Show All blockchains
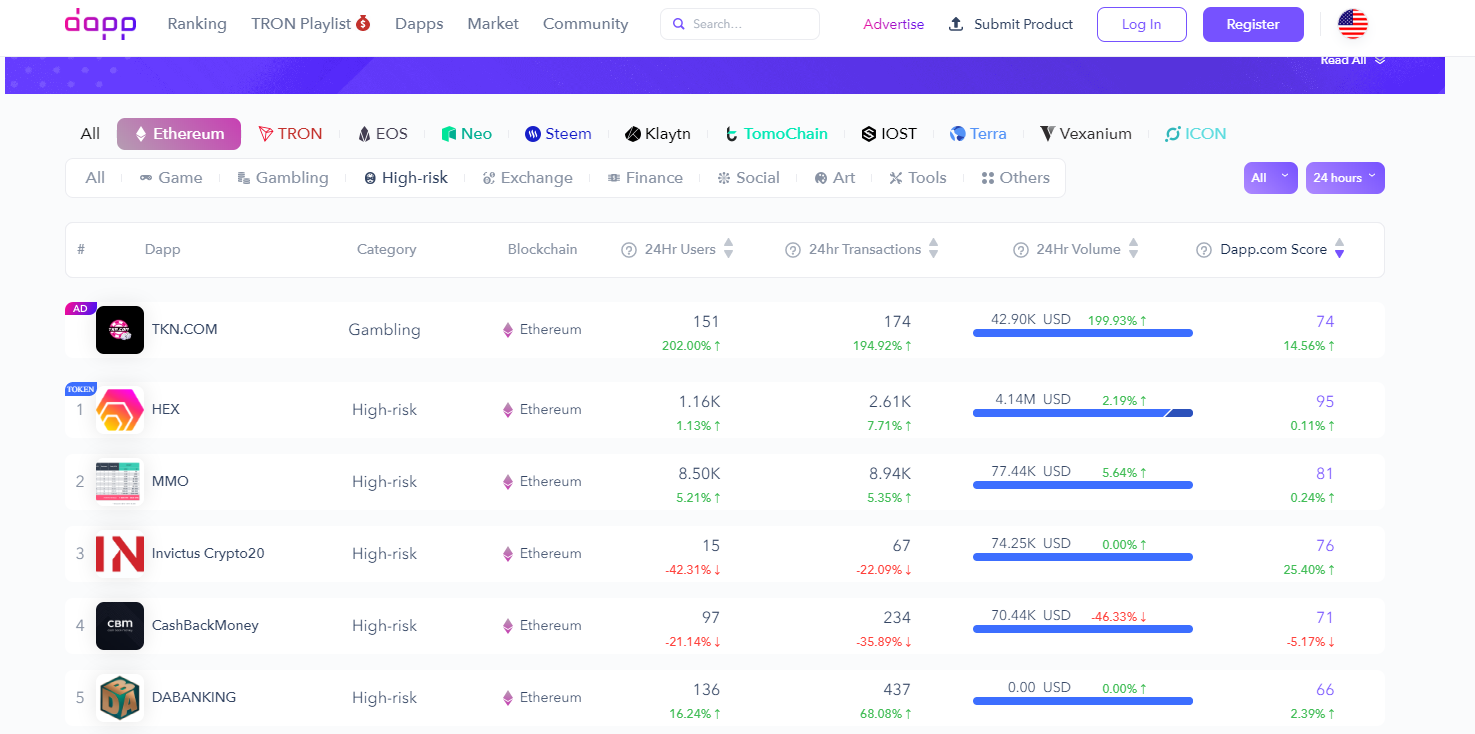 (x=90, y=134)
